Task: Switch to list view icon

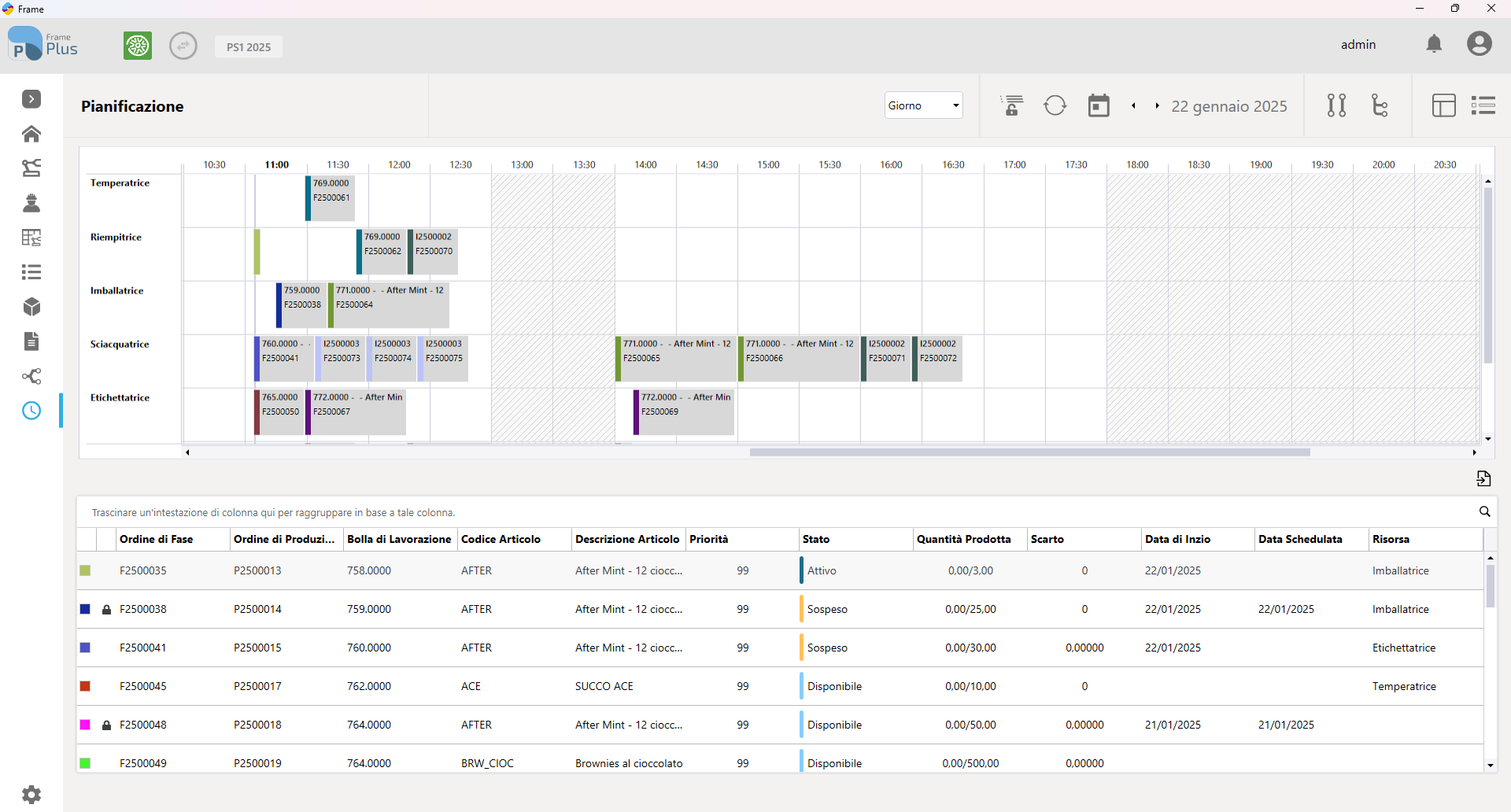Action: pos(1483,105)
